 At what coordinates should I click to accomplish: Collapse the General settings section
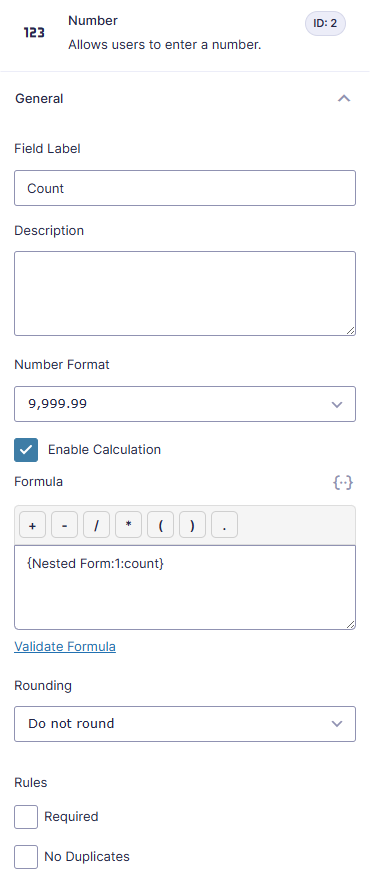(x=344, y=99)
